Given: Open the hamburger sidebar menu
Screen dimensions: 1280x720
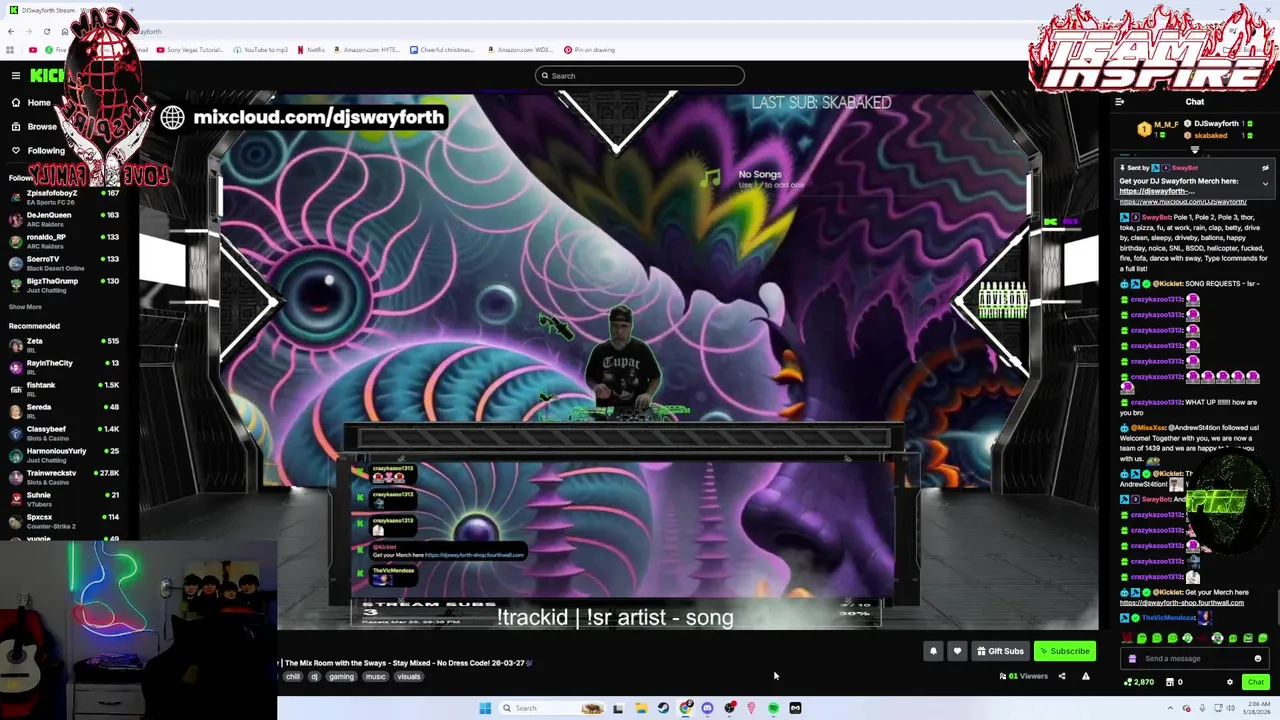Looking at the screenshot, I should pos(16,75).
